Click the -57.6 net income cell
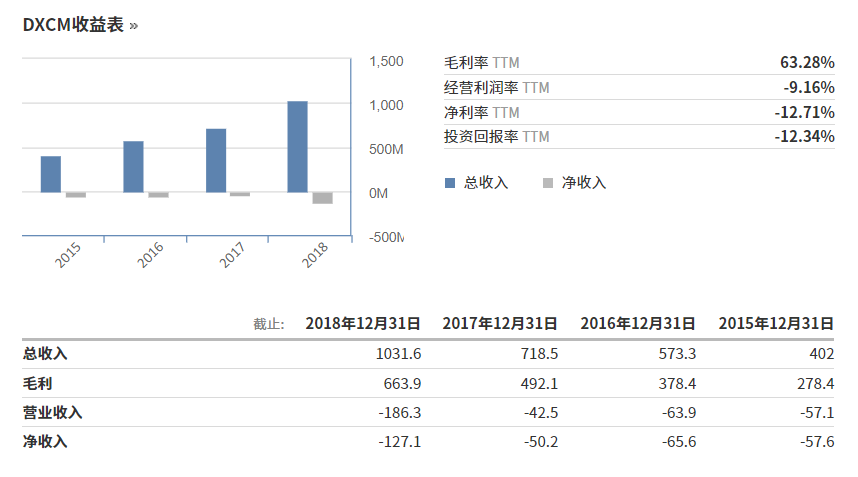 (x=817, y=441)
